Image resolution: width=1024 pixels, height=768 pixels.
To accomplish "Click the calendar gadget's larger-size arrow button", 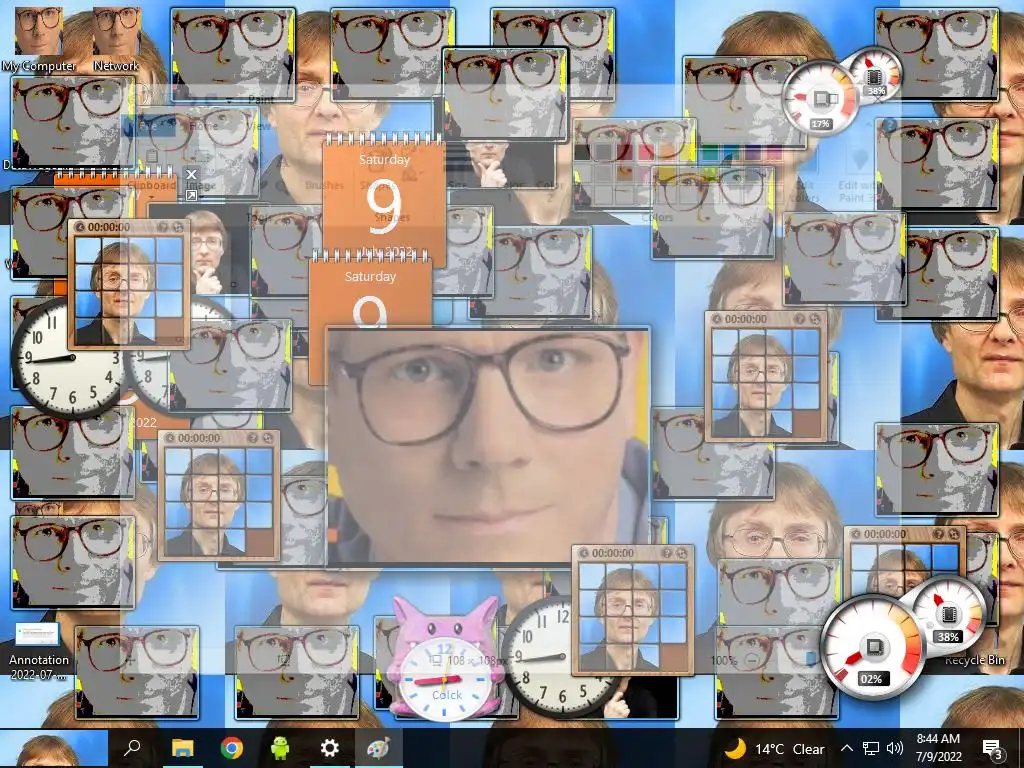I will click(191, 195).
